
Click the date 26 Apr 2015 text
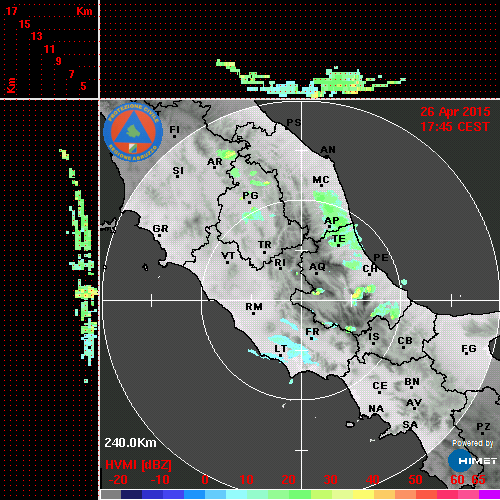(455, 112)
